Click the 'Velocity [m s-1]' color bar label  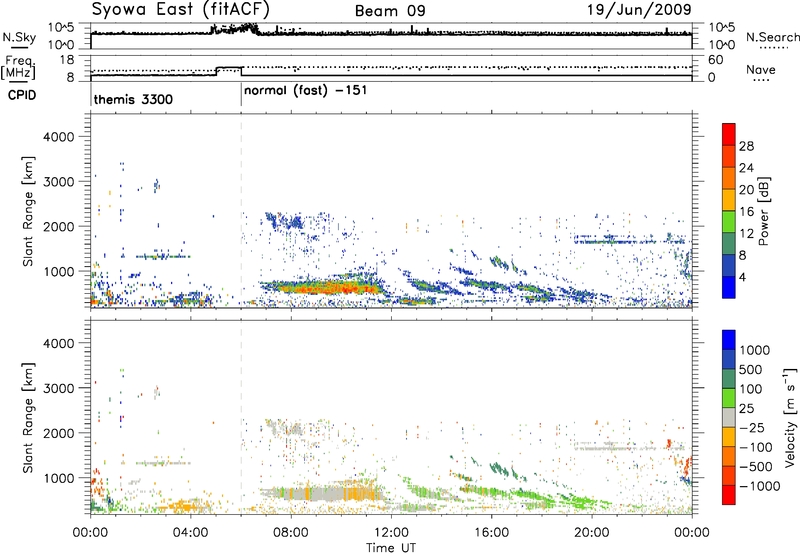click(x=790, y=417)
